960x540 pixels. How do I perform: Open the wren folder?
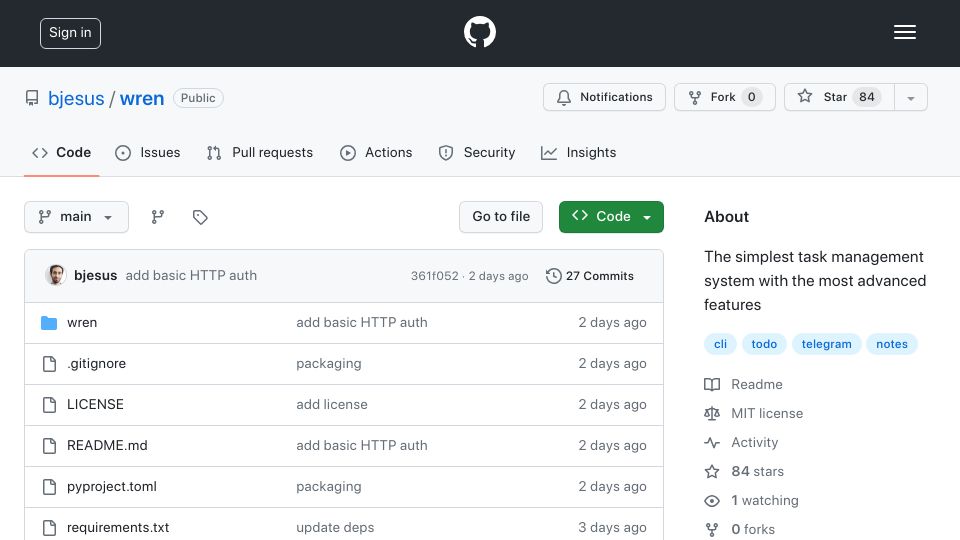82,323
